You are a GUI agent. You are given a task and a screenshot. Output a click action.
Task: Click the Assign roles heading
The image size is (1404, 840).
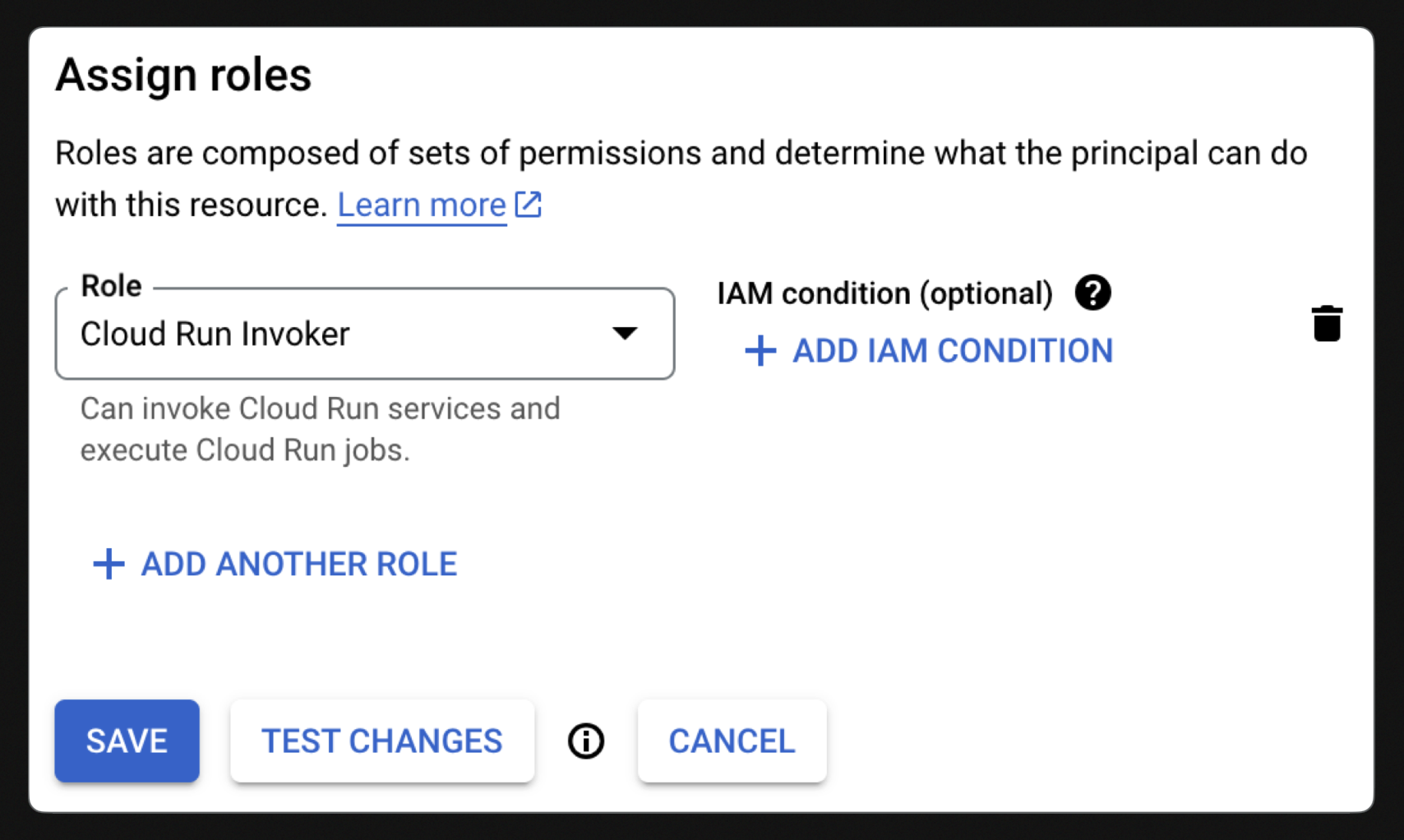tap(183, 76)
